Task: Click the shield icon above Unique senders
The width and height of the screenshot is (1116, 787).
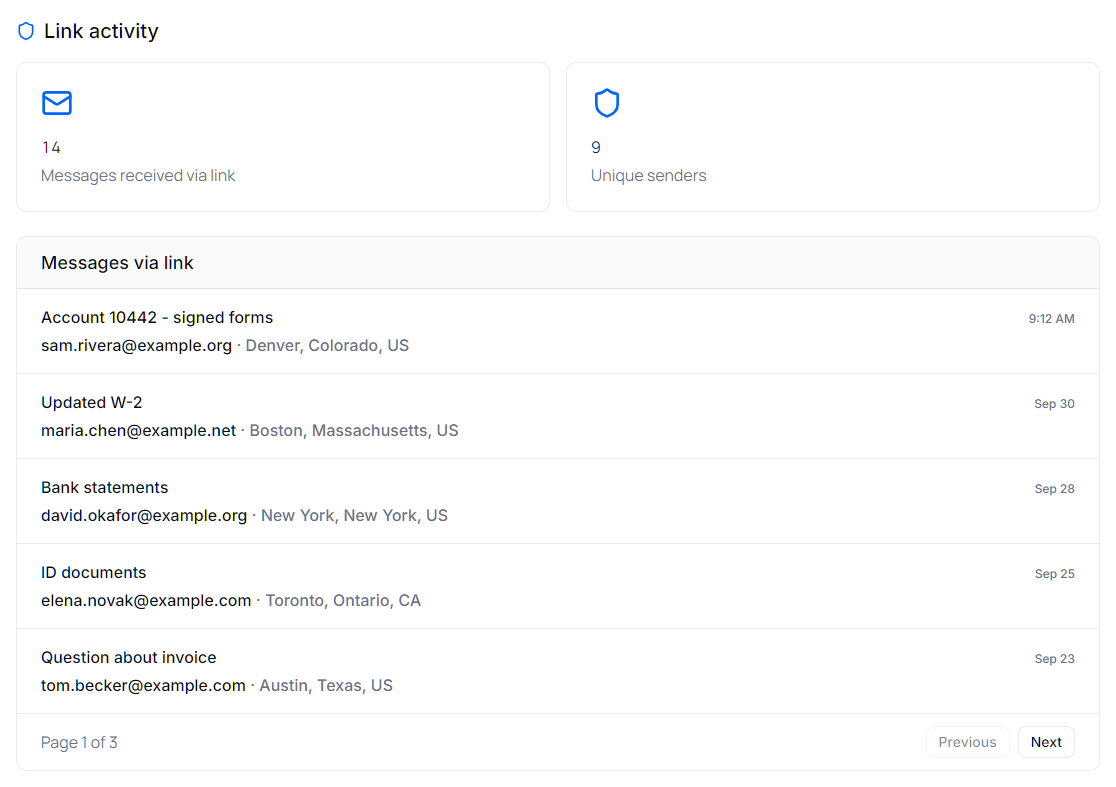Action: [606, 103]
